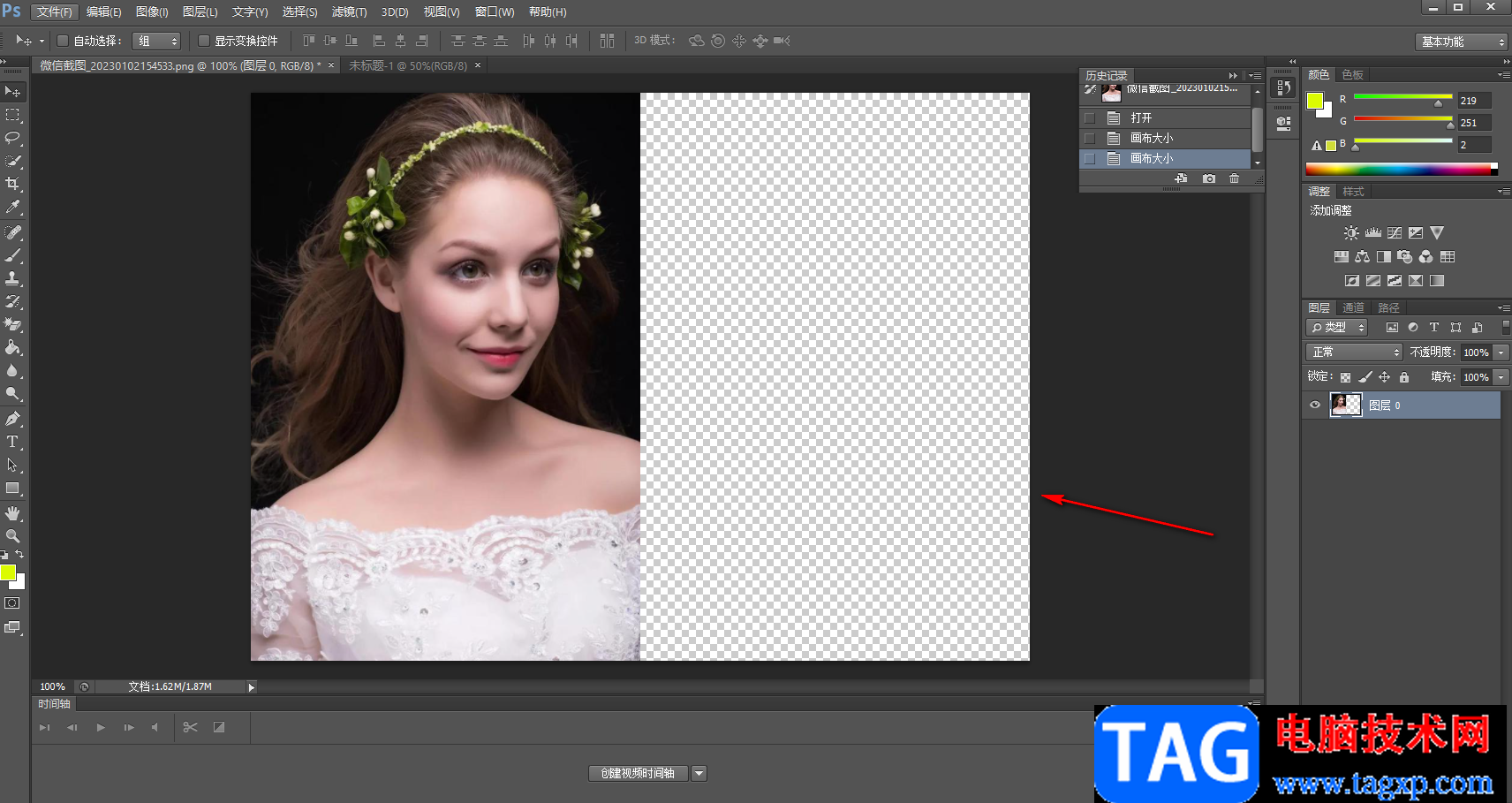Switch to the 未标题-1 document tab

407,65
